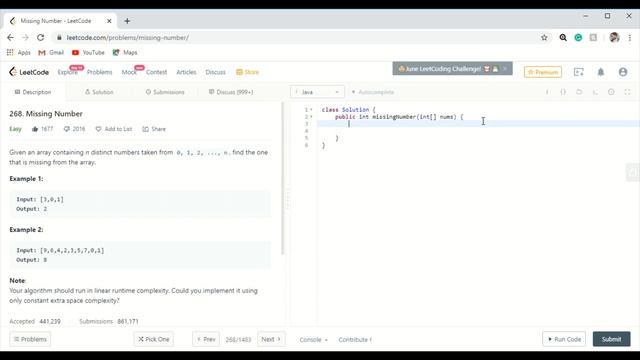The width and height of the screenshot is (640, 360).
Task: Open the Contest page
Action: click(x=156, y=72)
